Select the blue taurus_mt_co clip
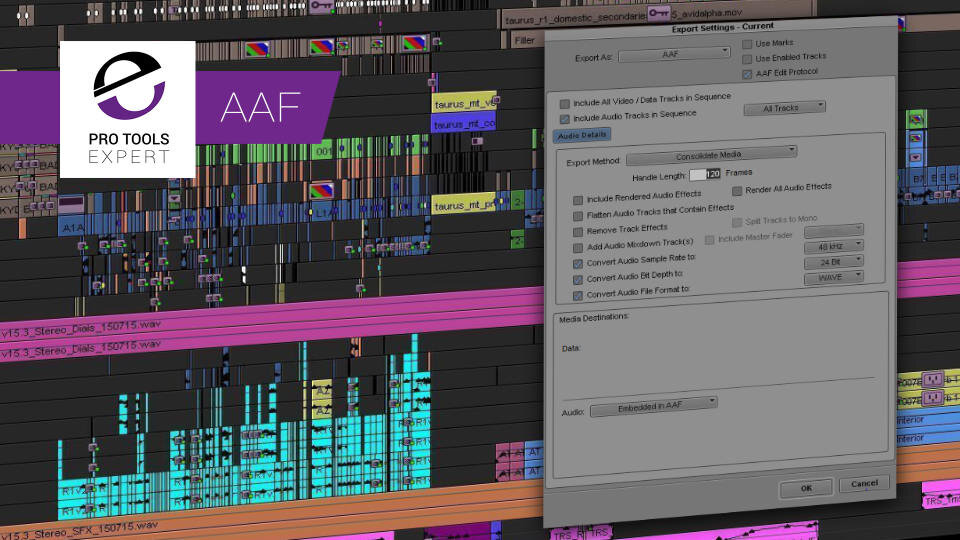This screenshot has width=960, height=540. pyautogui.click(x=463, y=123)
